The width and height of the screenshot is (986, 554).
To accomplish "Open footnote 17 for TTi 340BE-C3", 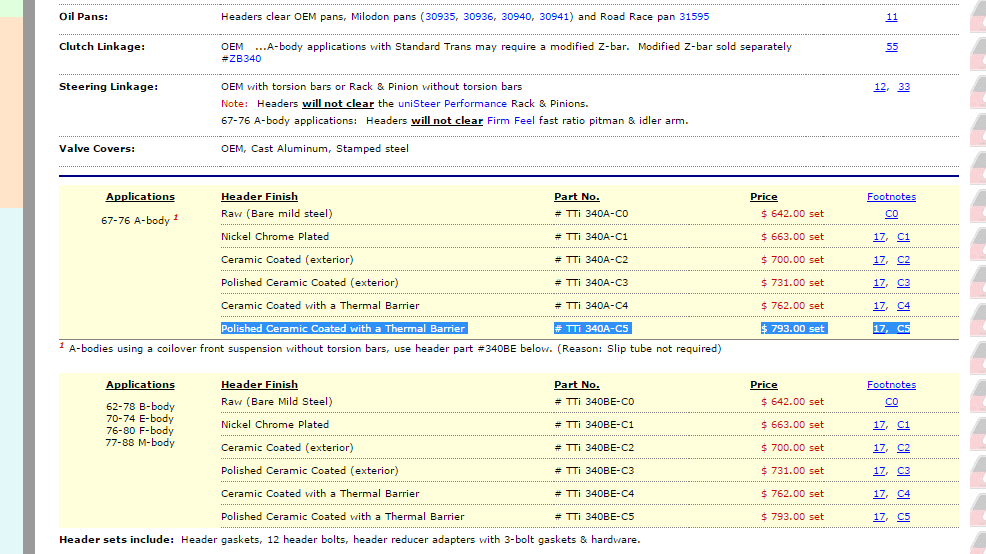I will (879, 471).
